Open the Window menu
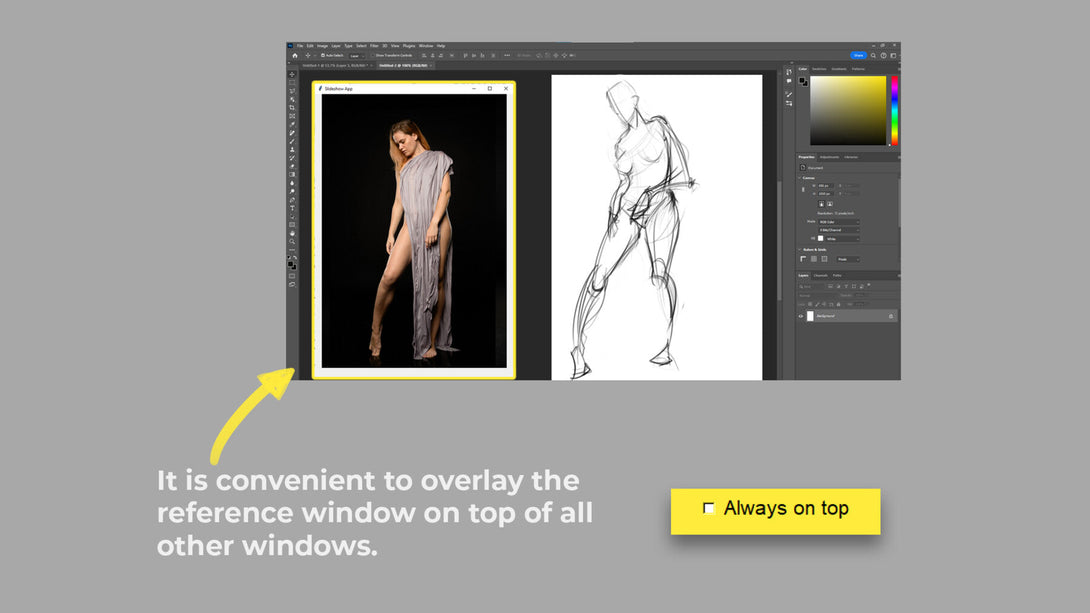Screen dimensions: 1090x613 (x=426, y=46)
